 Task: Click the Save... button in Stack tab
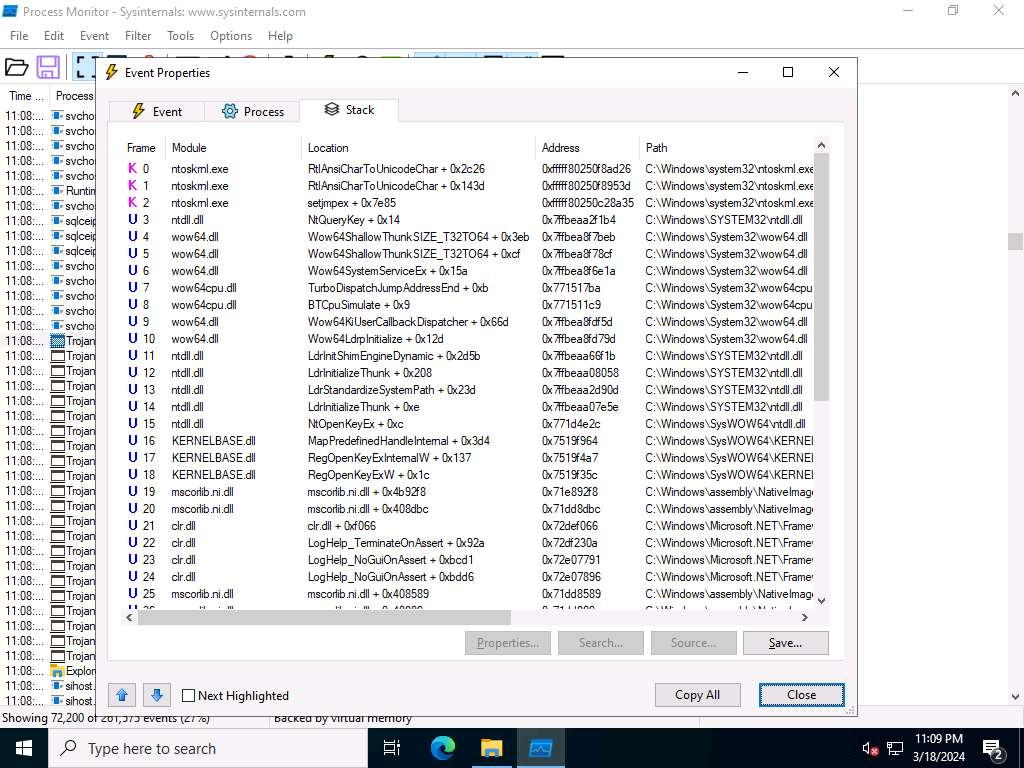coord(785,643)
